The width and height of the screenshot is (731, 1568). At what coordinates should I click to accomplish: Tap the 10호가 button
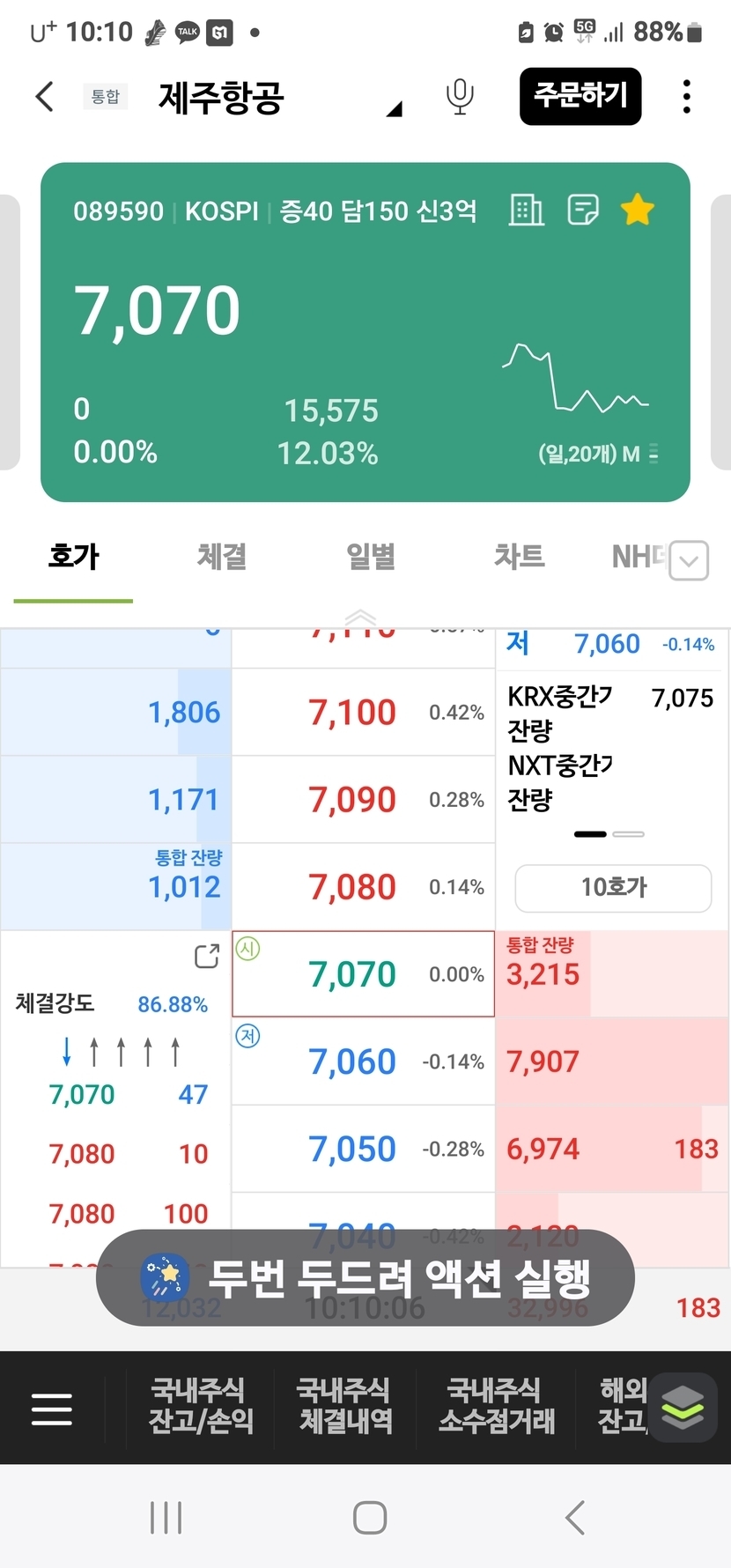tap(613, 888)
